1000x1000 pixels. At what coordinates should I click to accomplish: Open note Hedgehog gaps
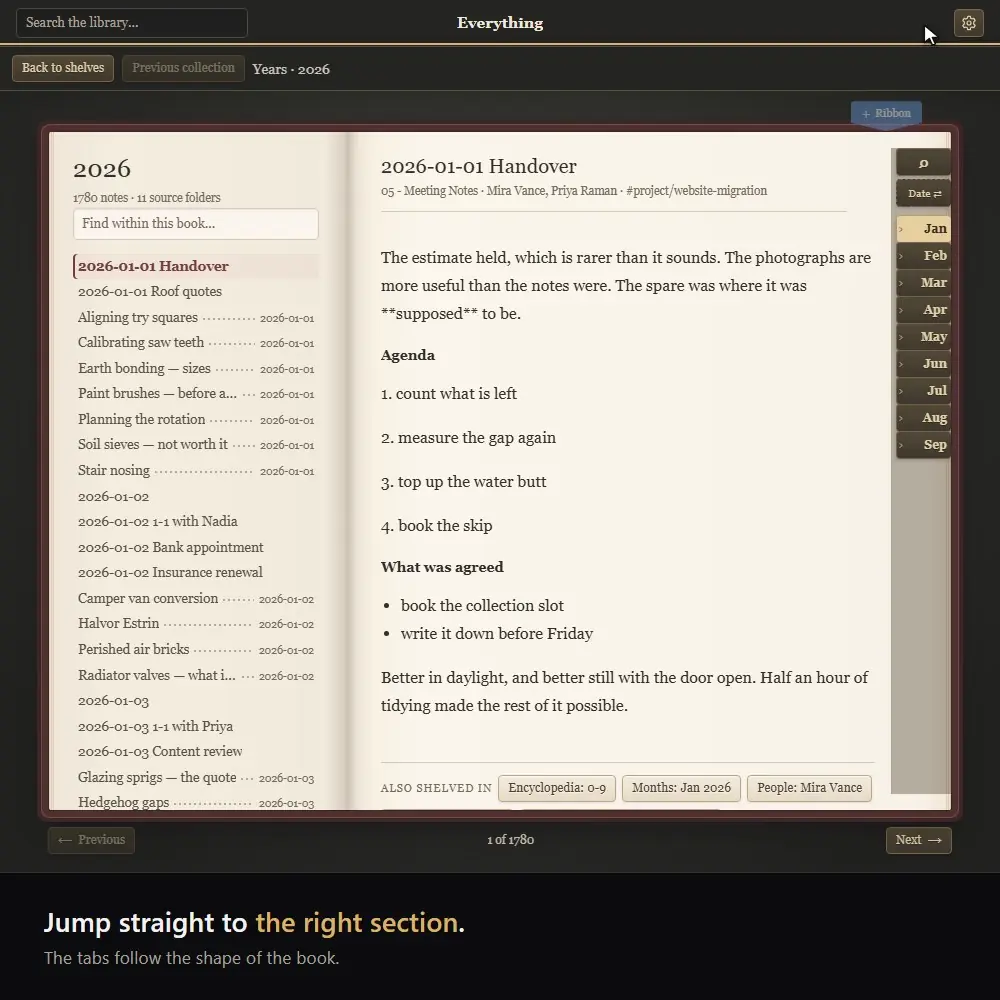click(196, 802)
